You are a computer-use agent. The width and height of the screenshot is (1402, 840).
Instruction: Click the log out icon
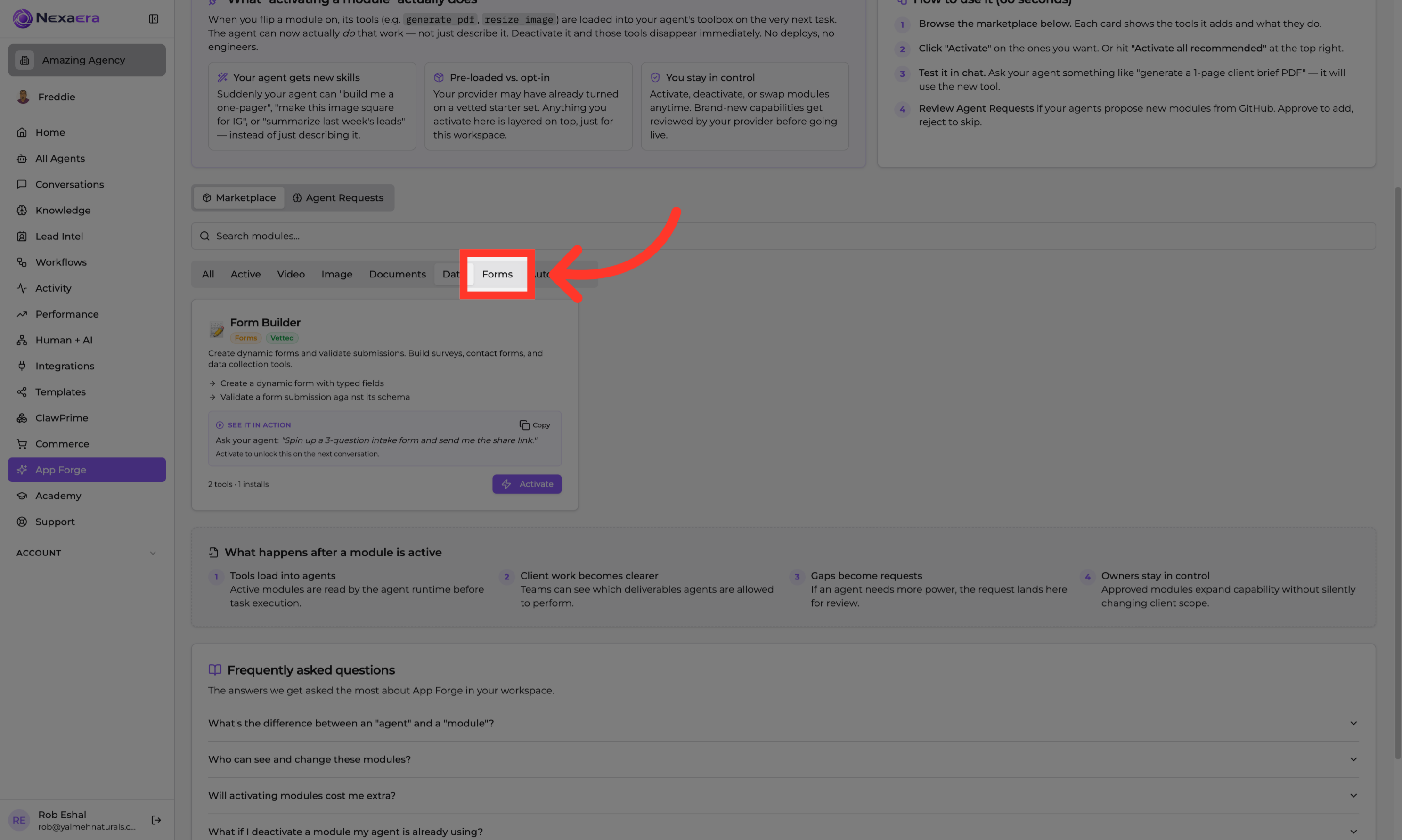coord(156,820)
